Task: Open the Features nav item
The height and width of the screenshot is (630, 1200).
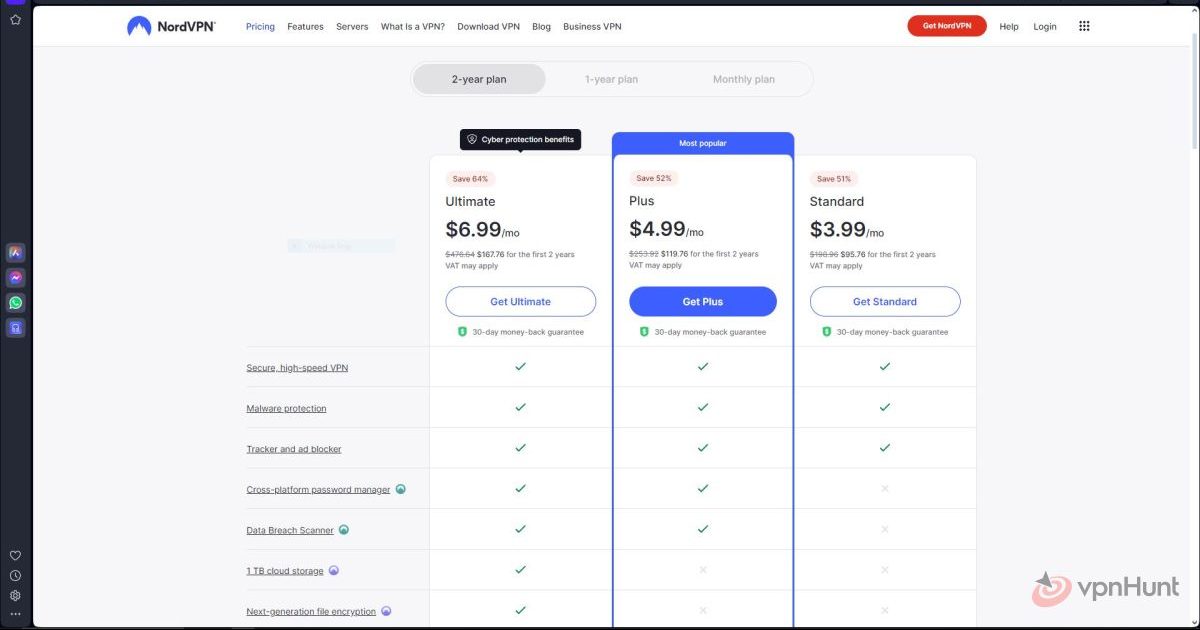Action: (x=305, y=27)
